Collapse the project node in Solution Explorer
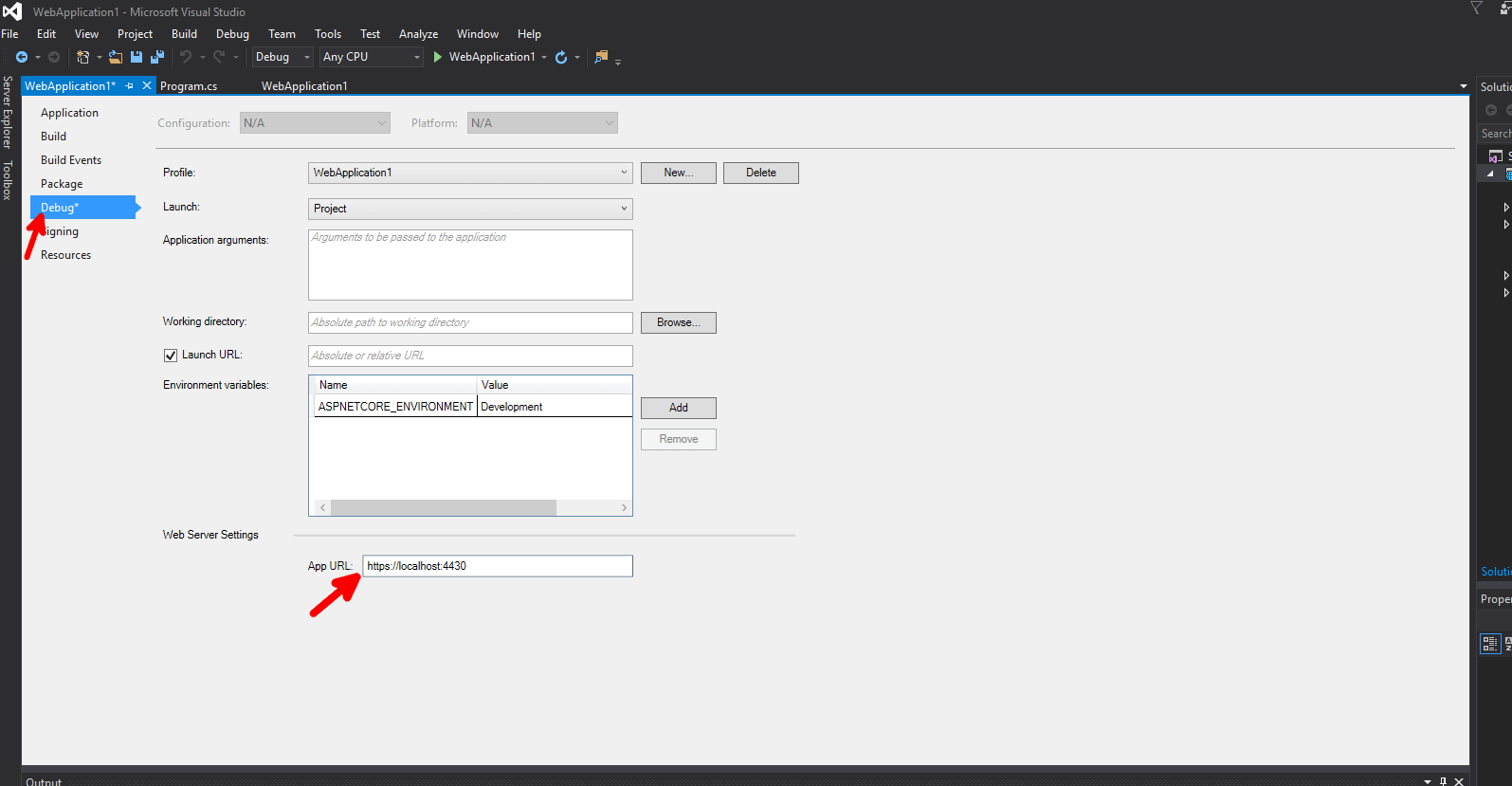The width and height of the screenshot is (1512, 786). (x=1490, y=174)
